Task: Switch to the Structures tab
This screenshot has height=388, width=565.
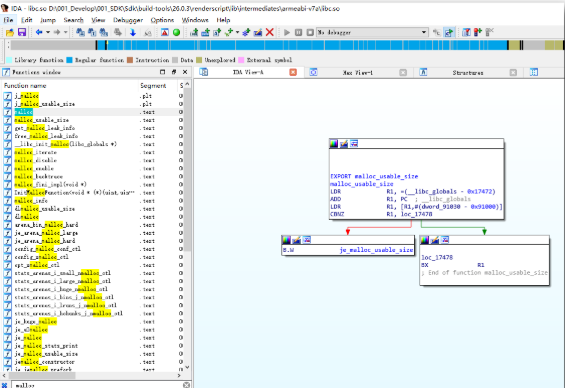Action: tap(468, 73)
